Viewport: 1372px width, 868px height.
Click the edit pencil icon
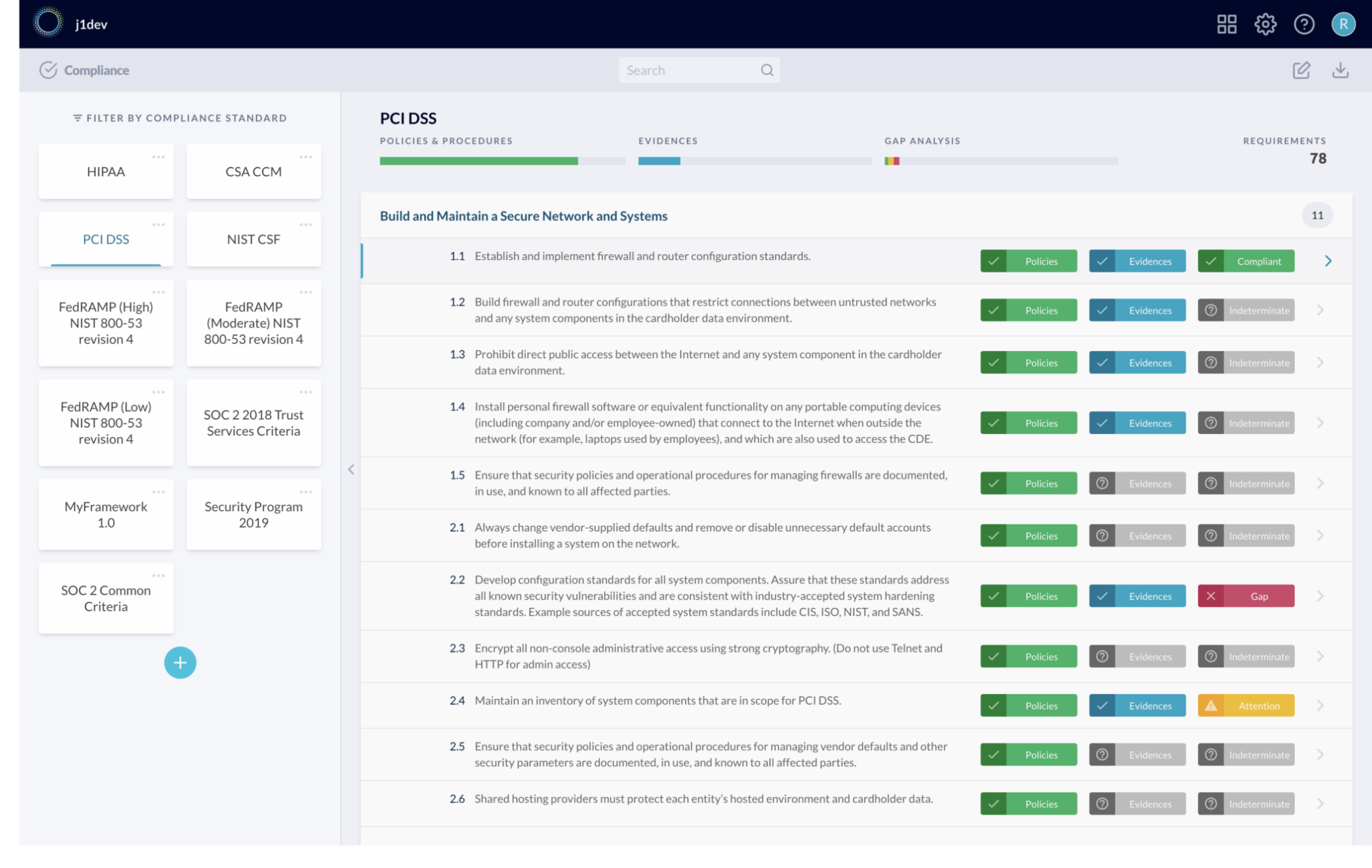click(x=1301, y=70)
